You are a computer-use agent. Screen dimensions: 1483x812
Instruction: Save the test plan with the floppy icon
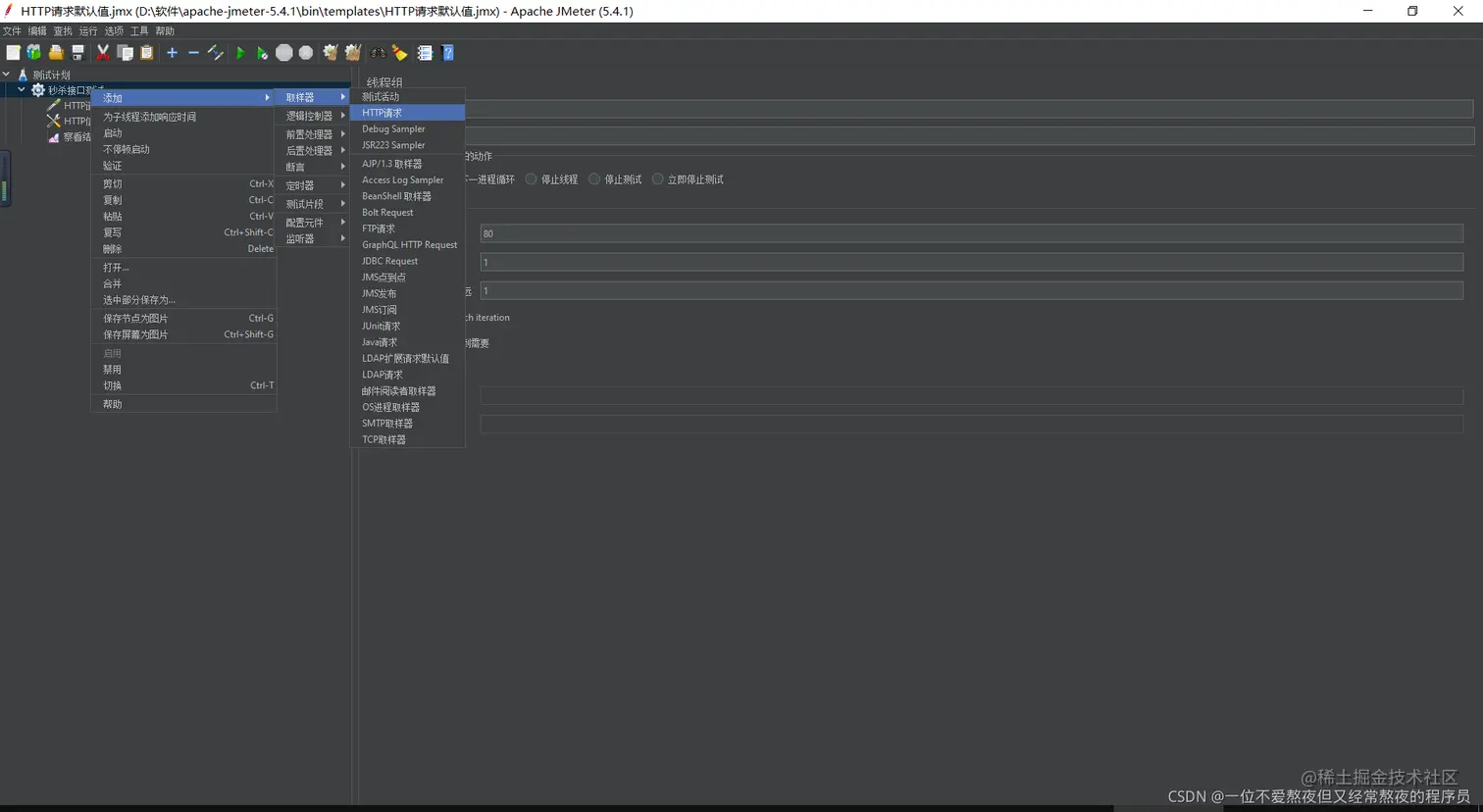77,53
